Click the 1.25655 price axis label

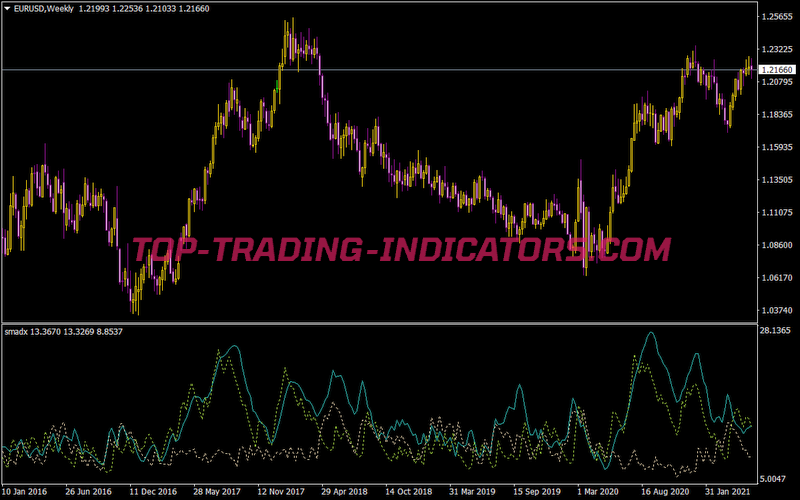[777, 17]
